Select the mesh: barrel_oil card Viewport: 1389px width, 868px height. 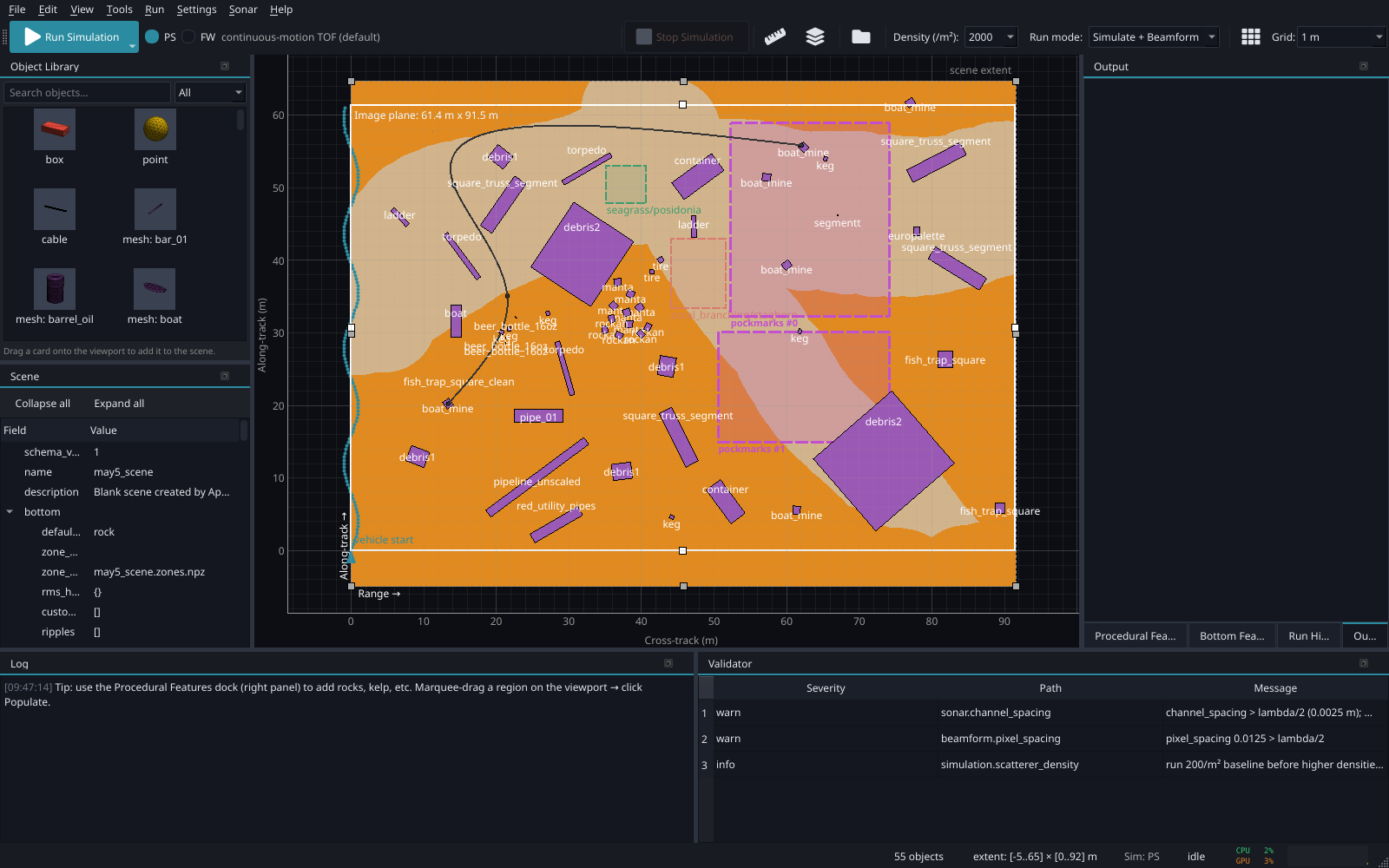click(55, 297)
